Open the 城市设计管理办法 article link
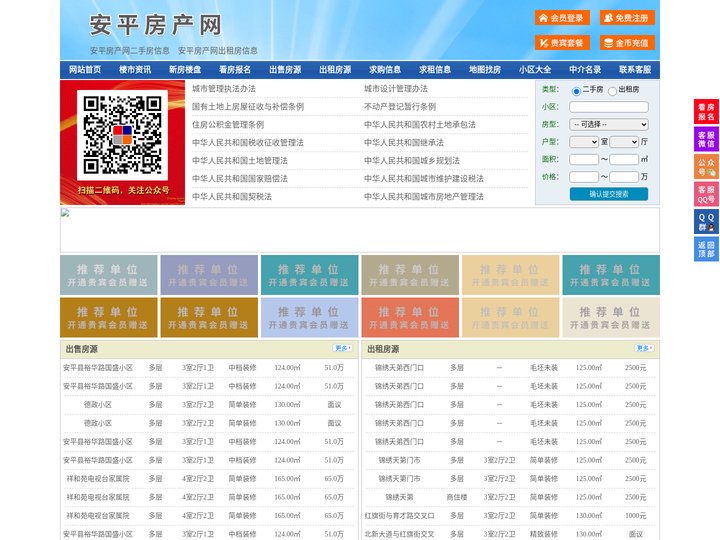 coord(396,89)
